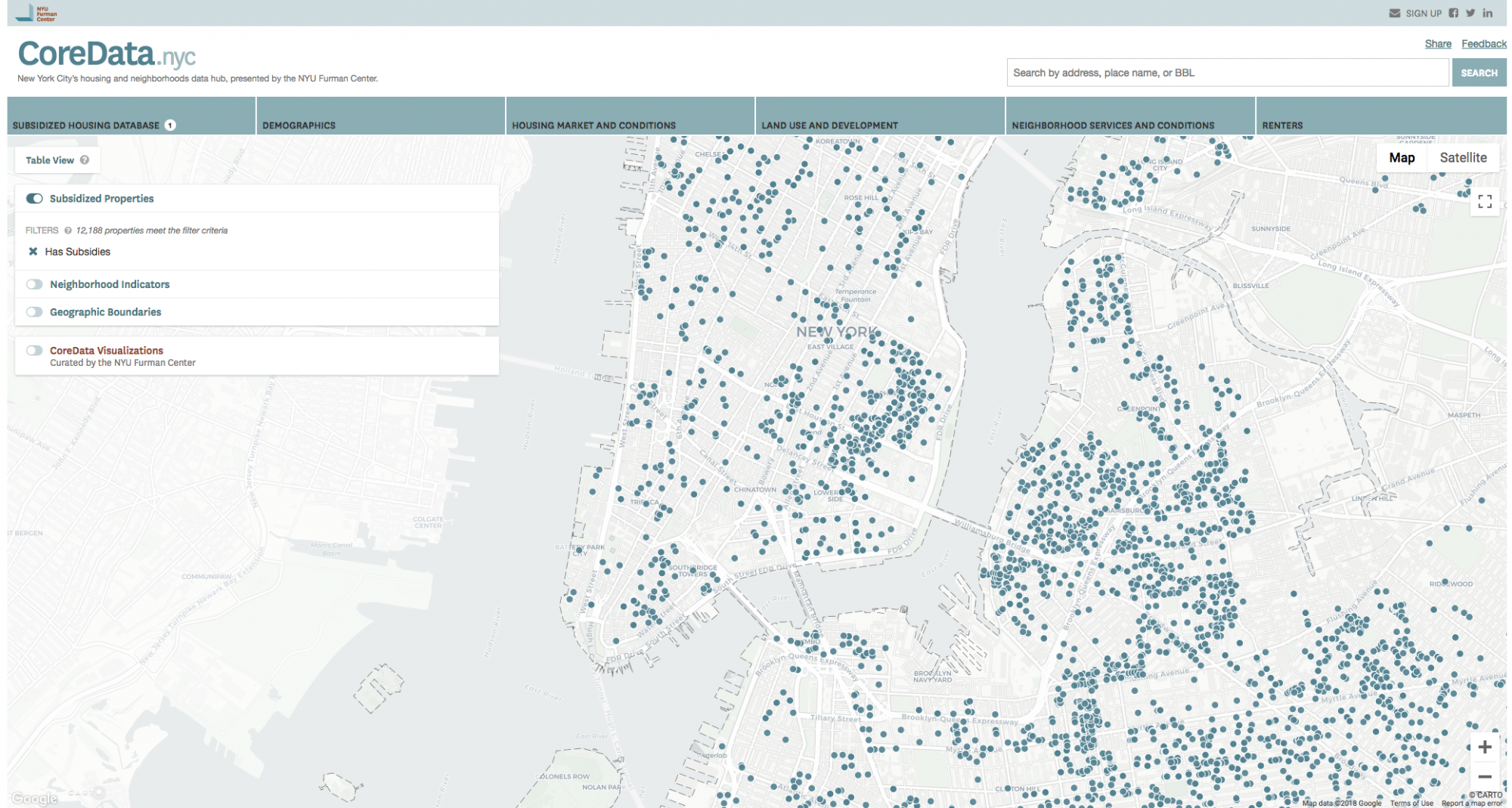The width and height of the screenshot is (1512, 808).
Task: Click the Subsidized Housing Database count badge
Action: click(170, 125)
